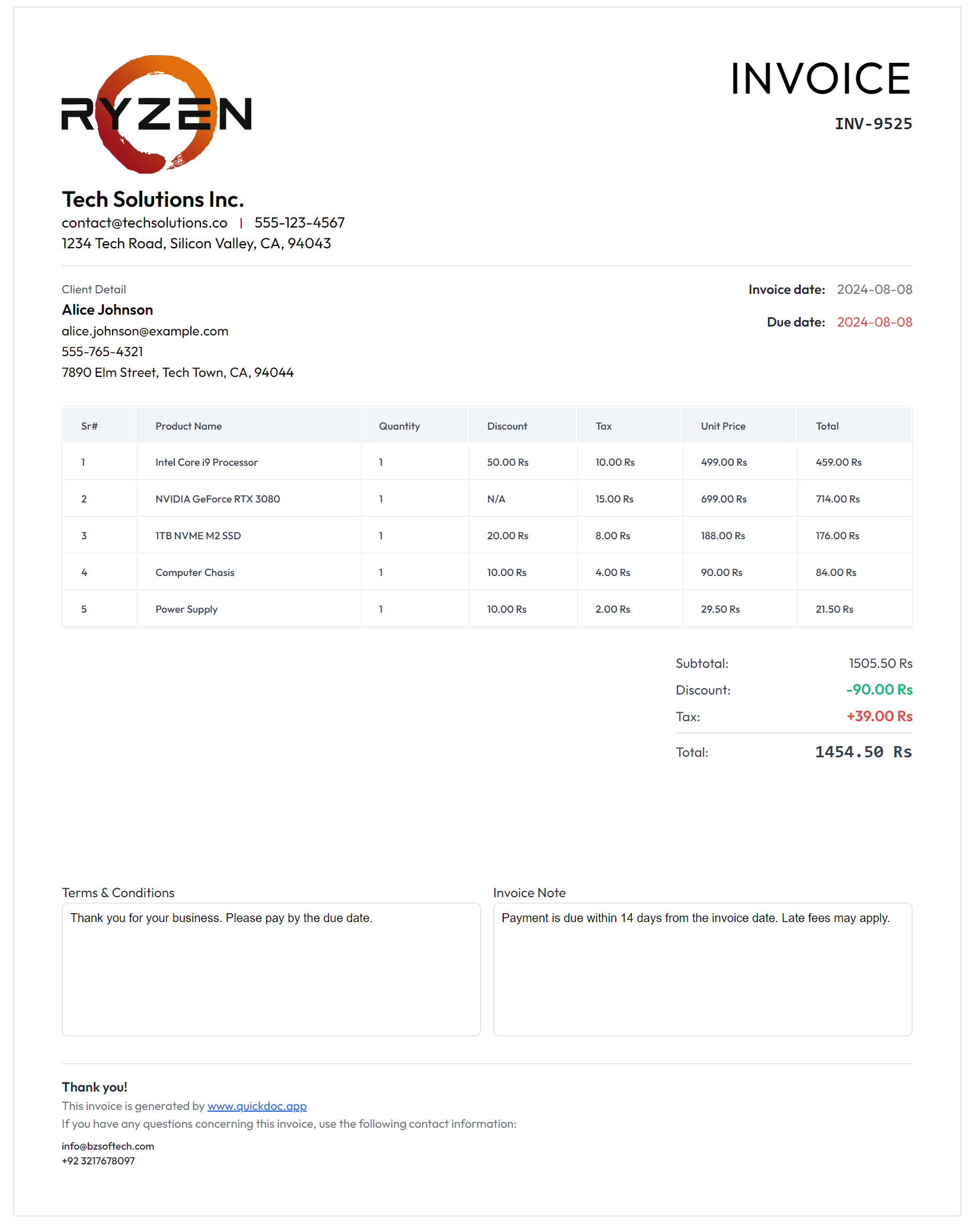Select the Power Supply line item

pyautogui.click(x=186, y=609)
